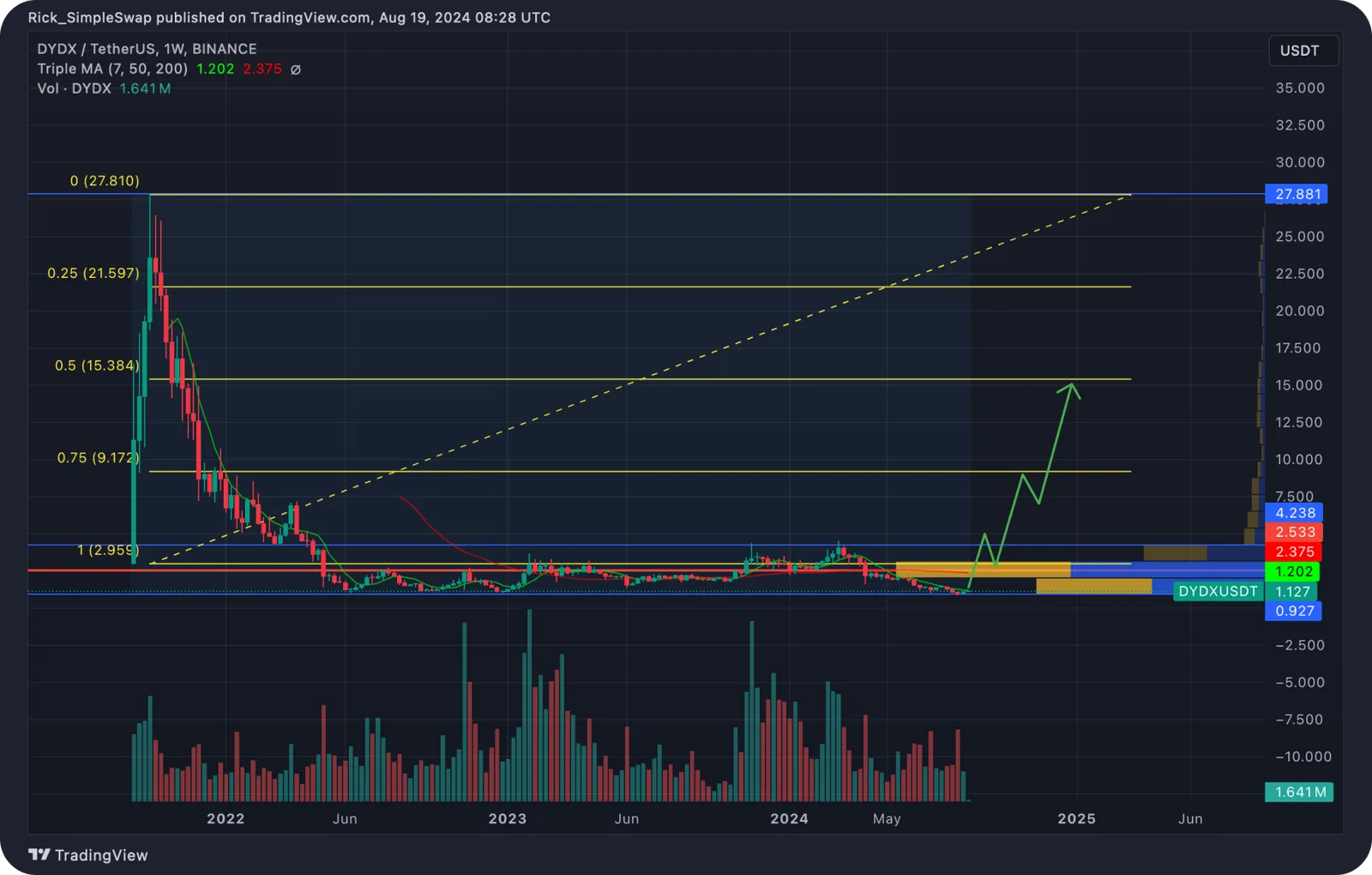The width and height of the screenshot is (1372, 875).
Task: Select the Fib level 1 (2.959) label
Action: [108, 550]
